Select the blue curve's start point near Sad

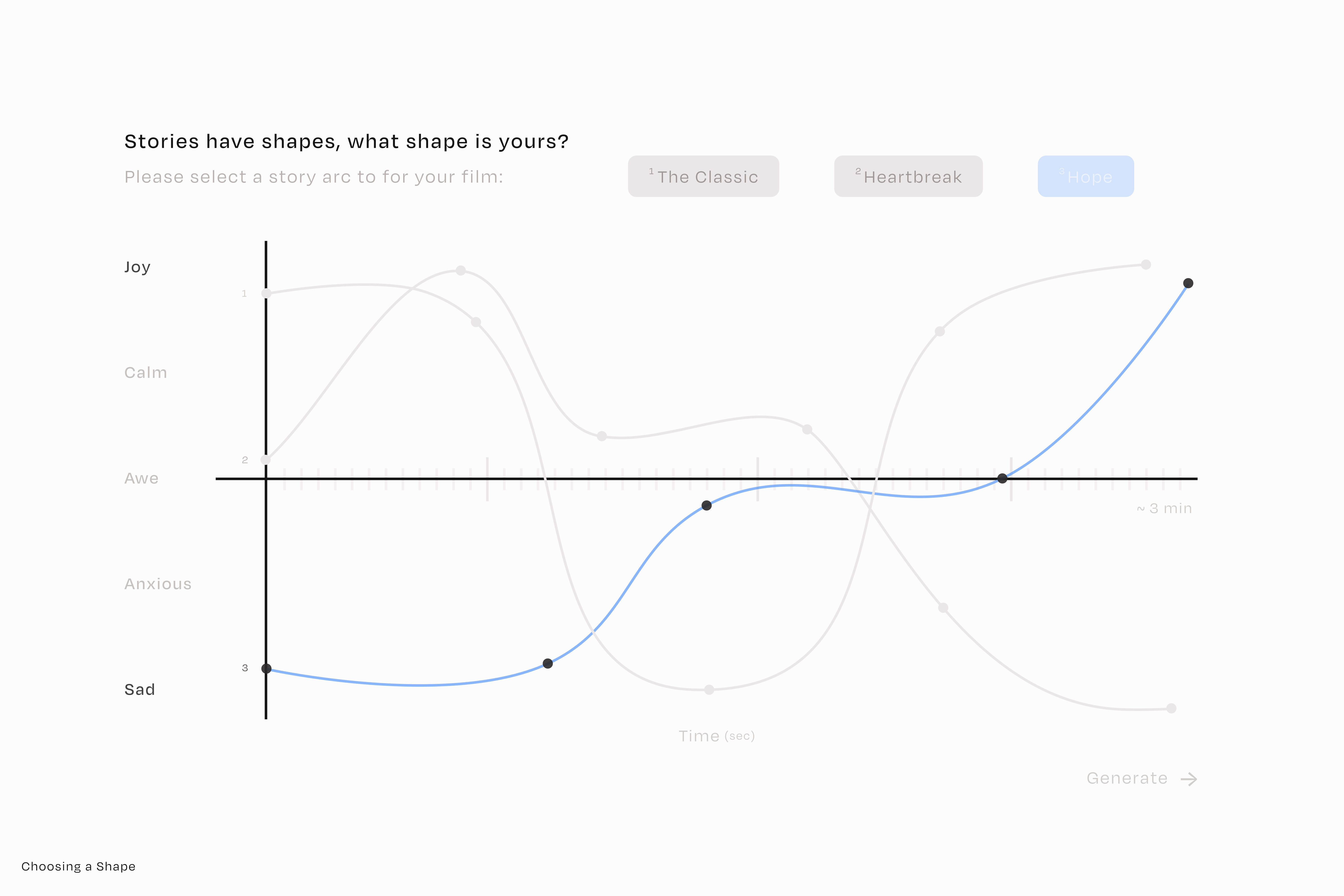(266, 669)
